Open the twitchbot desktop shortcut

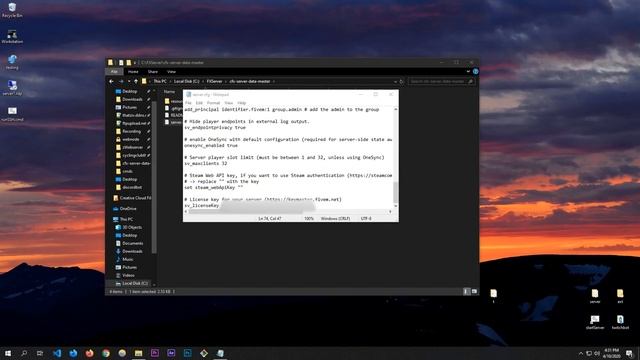[620, 322]
